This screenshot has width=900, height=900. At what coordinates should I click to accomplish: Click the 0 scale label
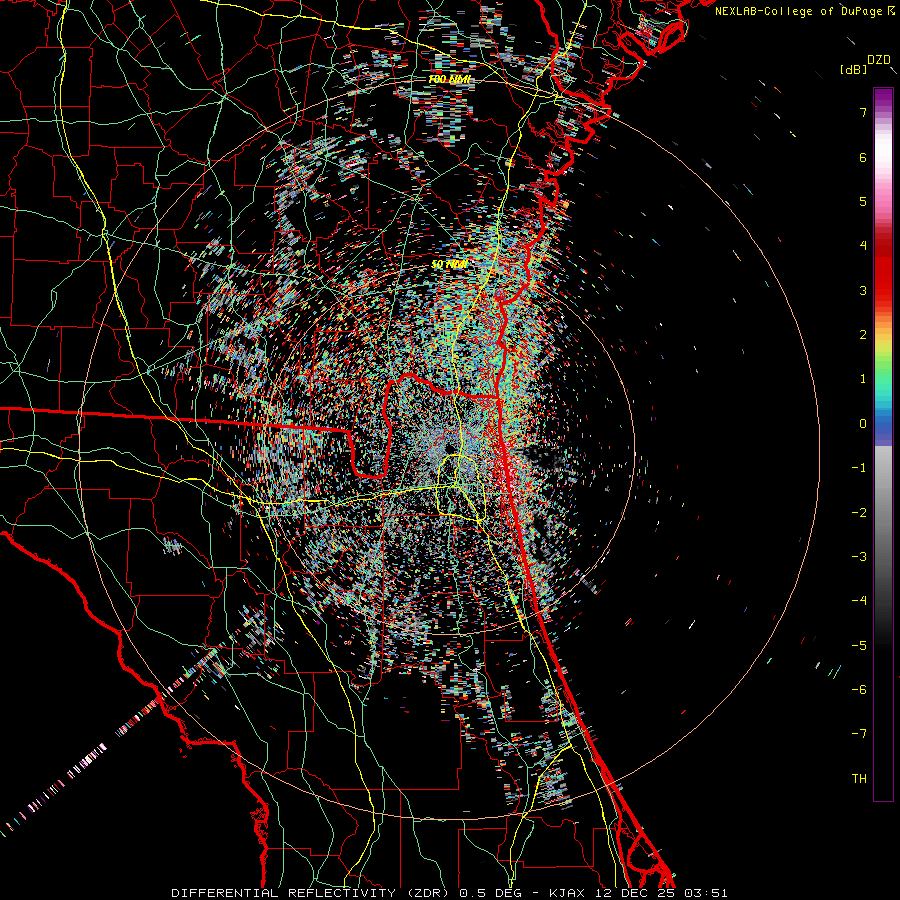tap(863, 424)
